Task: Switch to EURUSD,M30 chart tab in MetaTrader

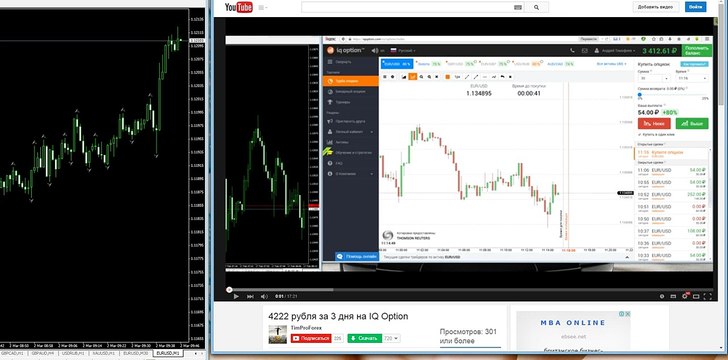Action: [x=136, y=353]
